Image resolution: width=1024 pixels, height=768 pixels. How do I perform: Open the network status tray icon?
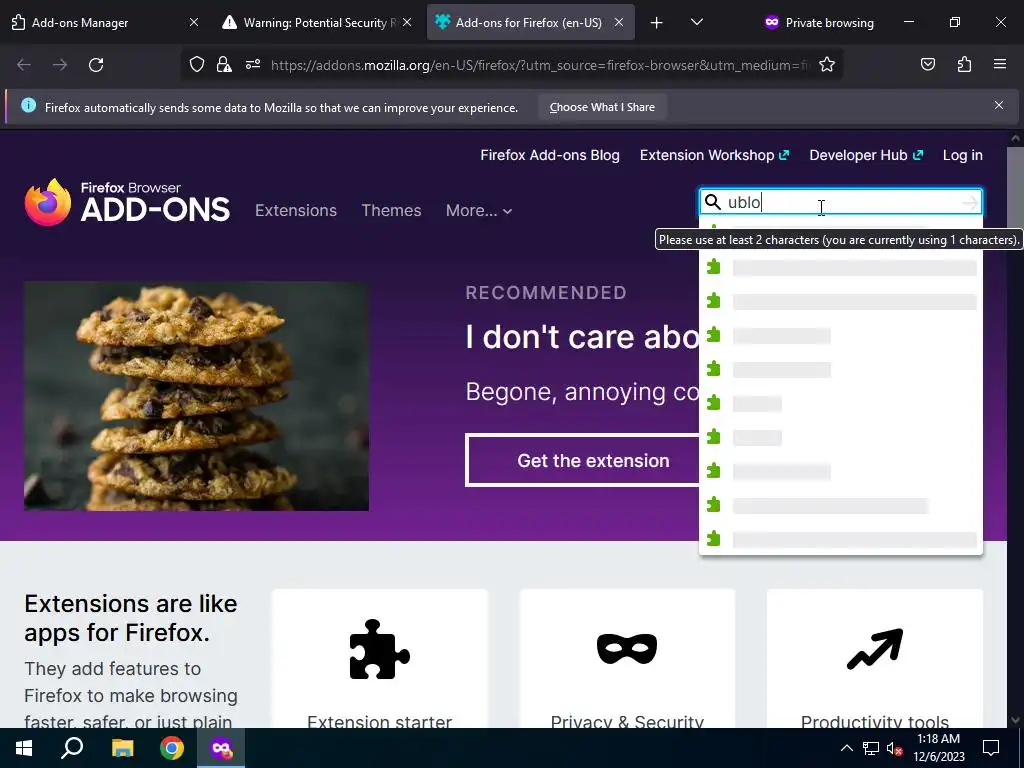pos(871,748)
